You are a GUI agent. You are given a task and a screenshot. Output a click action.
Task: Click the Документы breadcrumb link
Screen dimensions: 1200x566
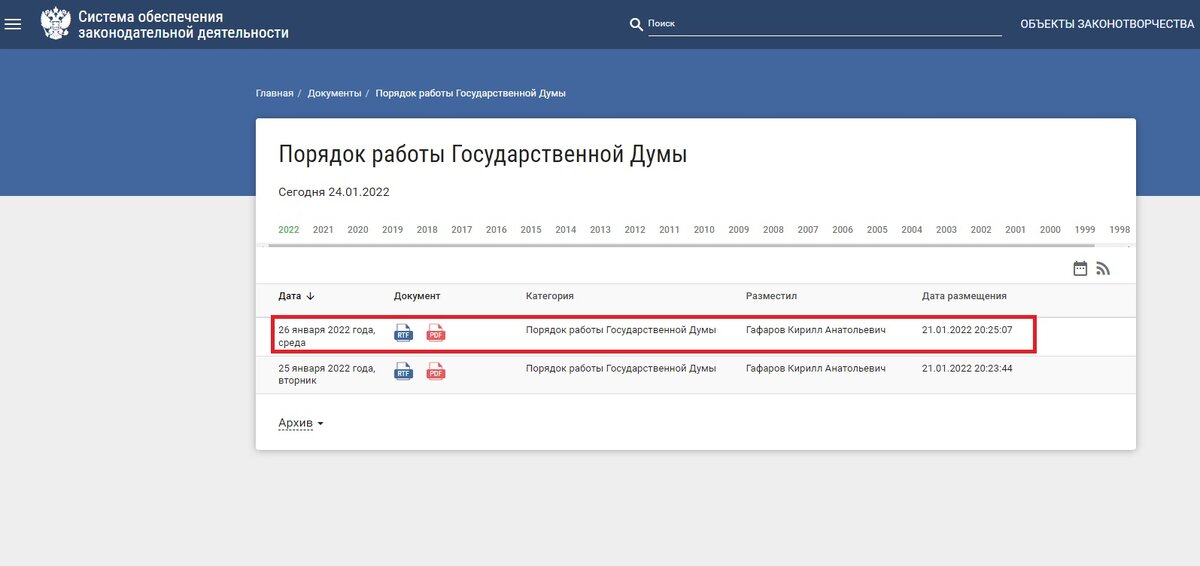(334, 93)
